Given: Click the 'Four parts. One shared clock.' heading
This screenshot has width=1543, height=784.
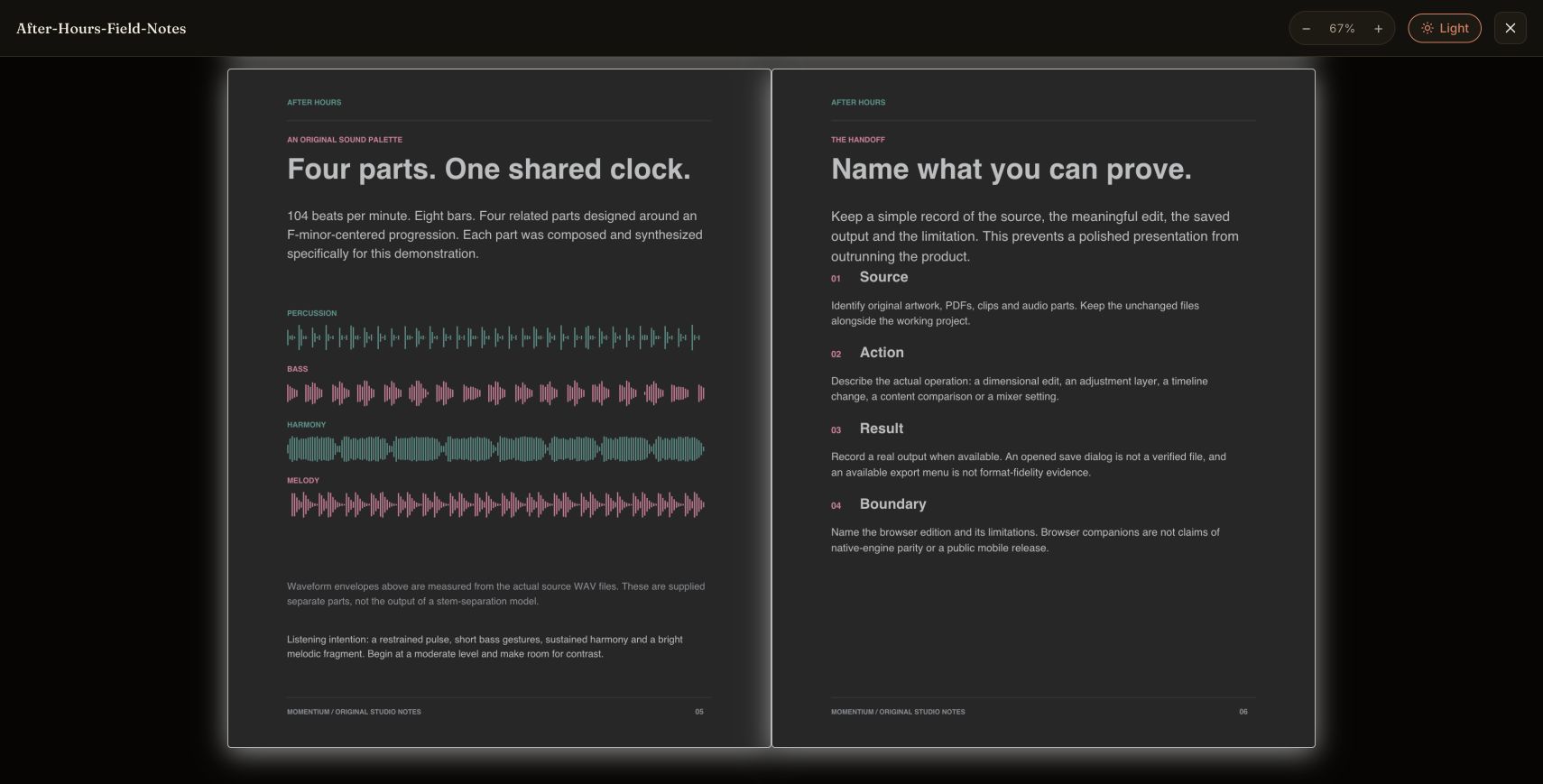Looking at the screenshot, I should (489, 169).
